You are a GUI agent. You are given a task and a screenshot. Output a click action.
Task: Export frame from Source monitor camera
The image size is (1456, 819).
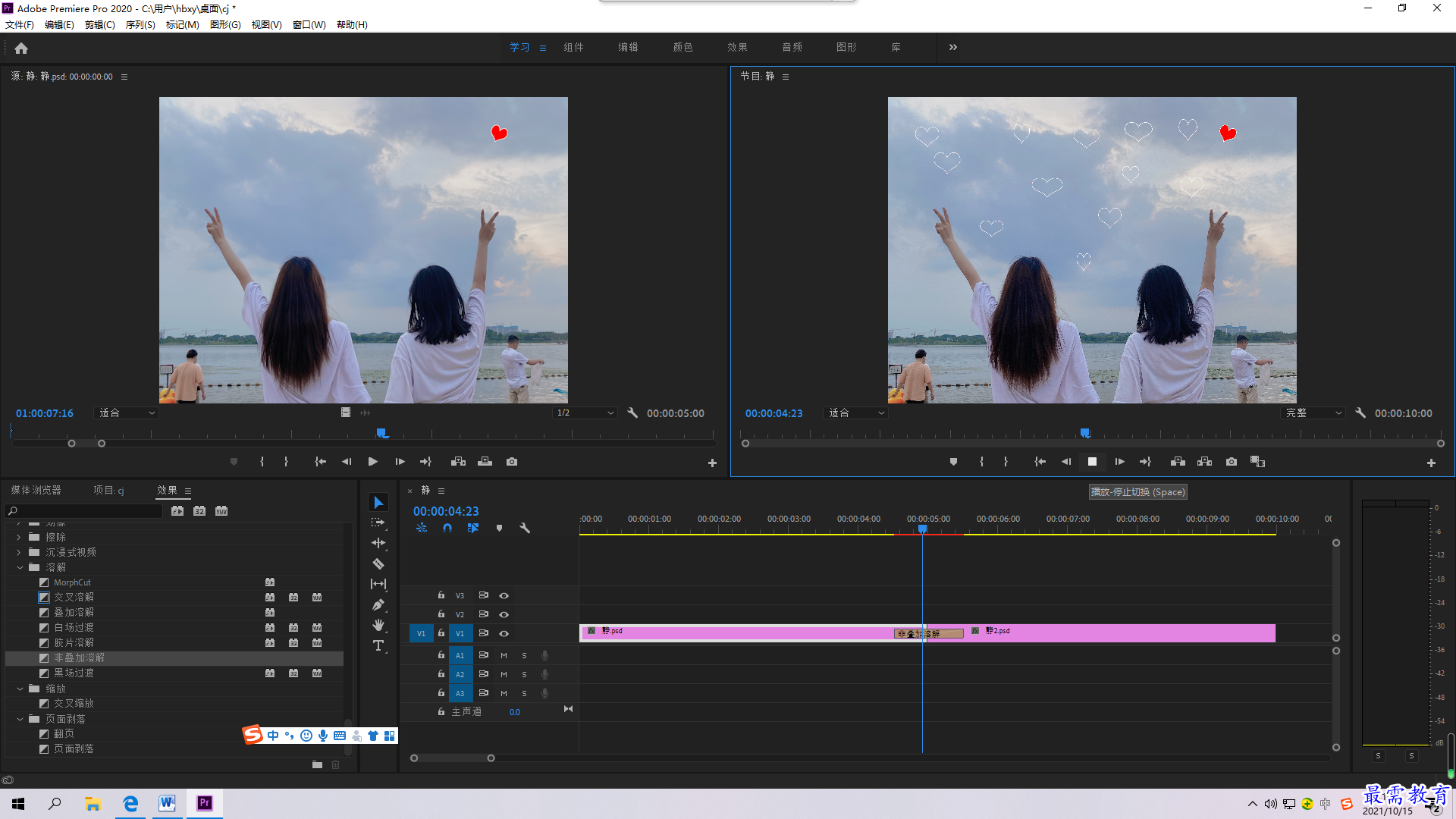[512, 462]
